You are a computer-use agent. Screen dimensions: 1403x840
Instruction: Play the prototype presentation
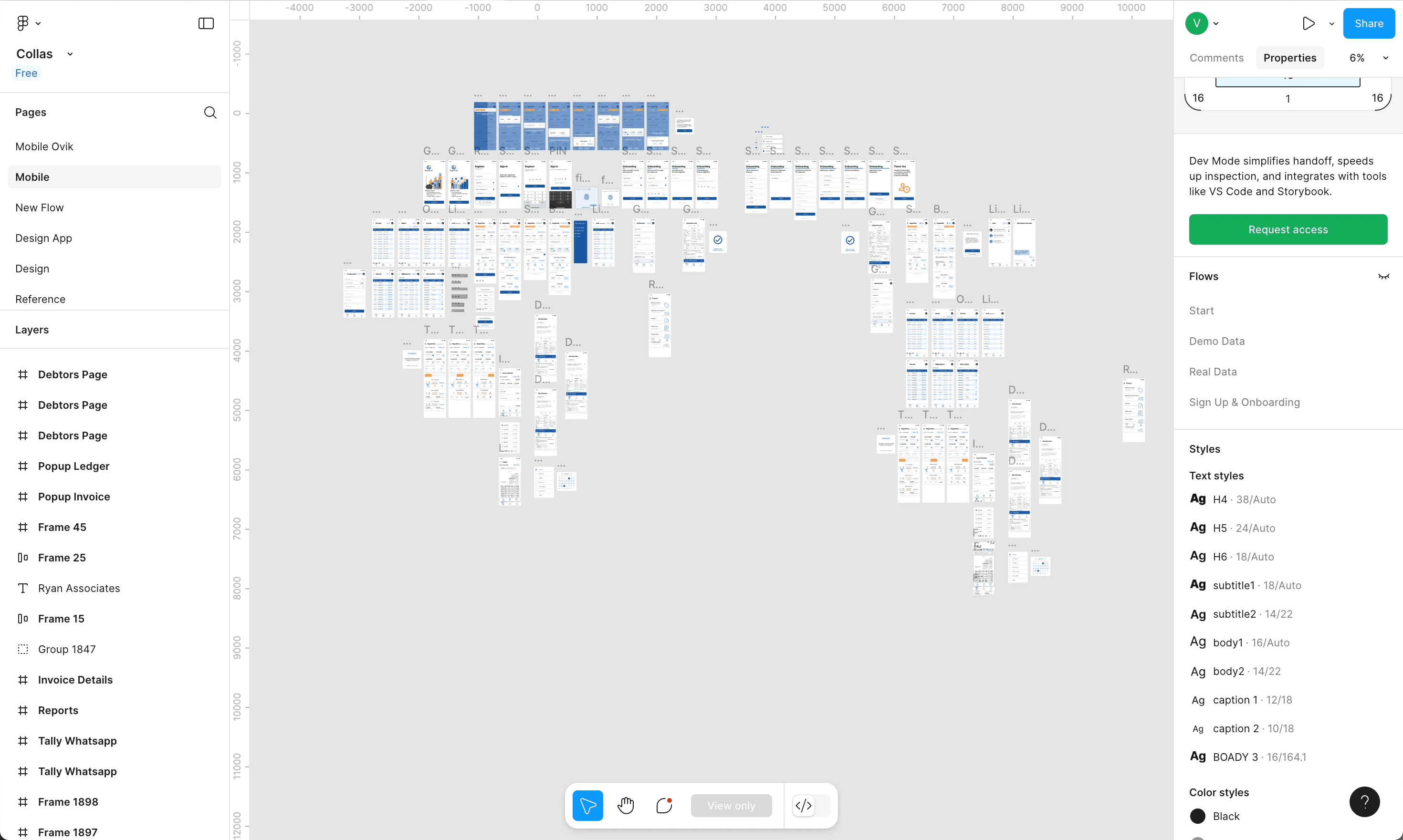click(1309, 23)
